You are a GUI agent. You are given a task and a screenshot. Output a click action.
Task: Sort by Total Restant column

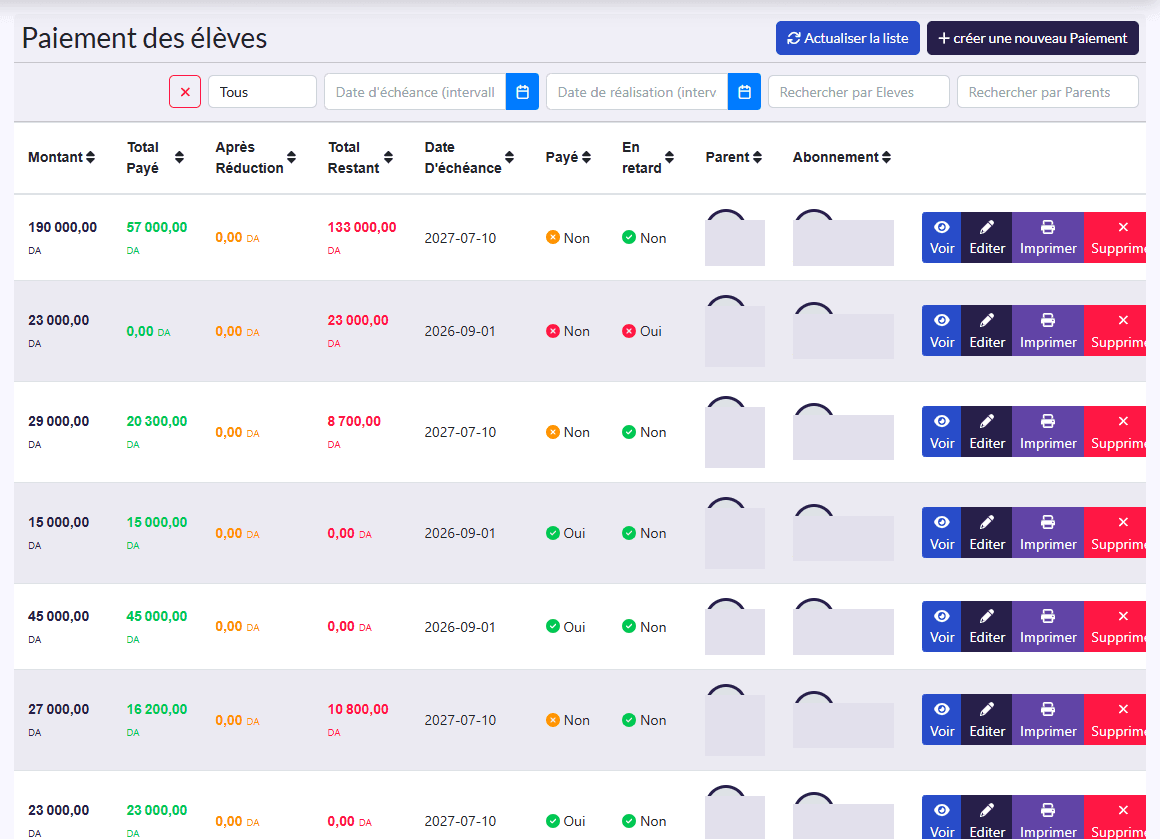point(360,158)
